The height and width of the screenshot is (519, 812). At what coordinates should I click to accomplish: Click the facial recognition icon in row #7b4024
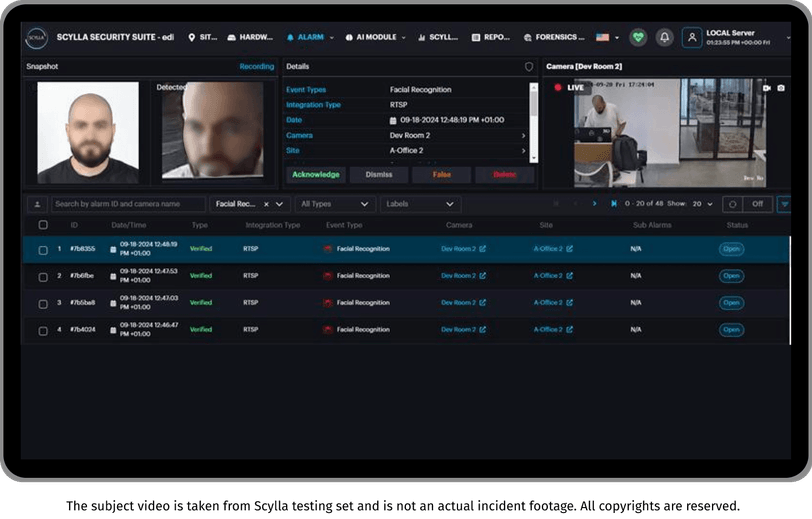coord(327,329)
